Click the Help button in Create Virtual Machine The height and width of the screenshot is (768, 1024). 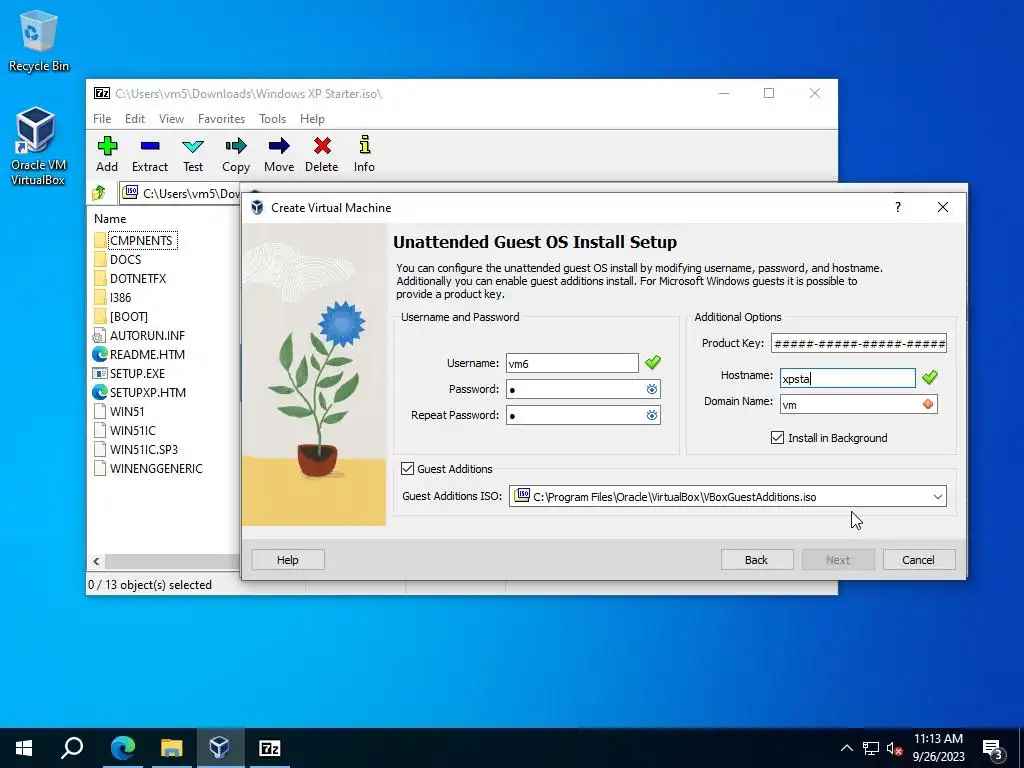(288, 560)
